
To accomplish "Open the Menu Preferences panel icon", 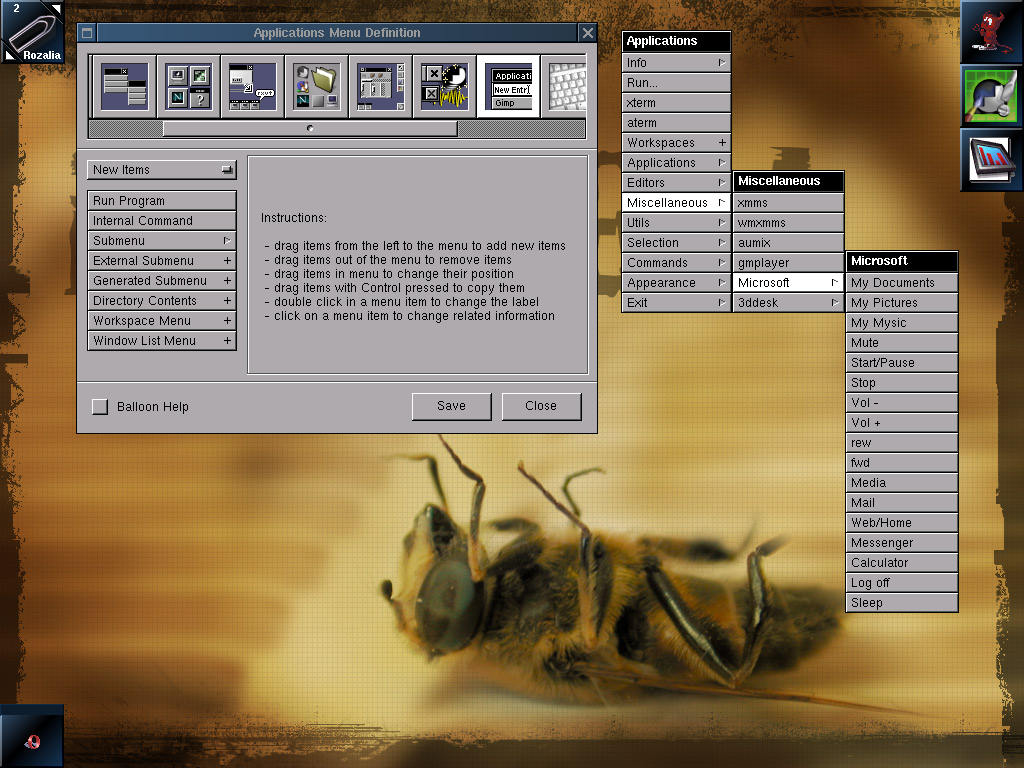I will (x=124, y=86).
